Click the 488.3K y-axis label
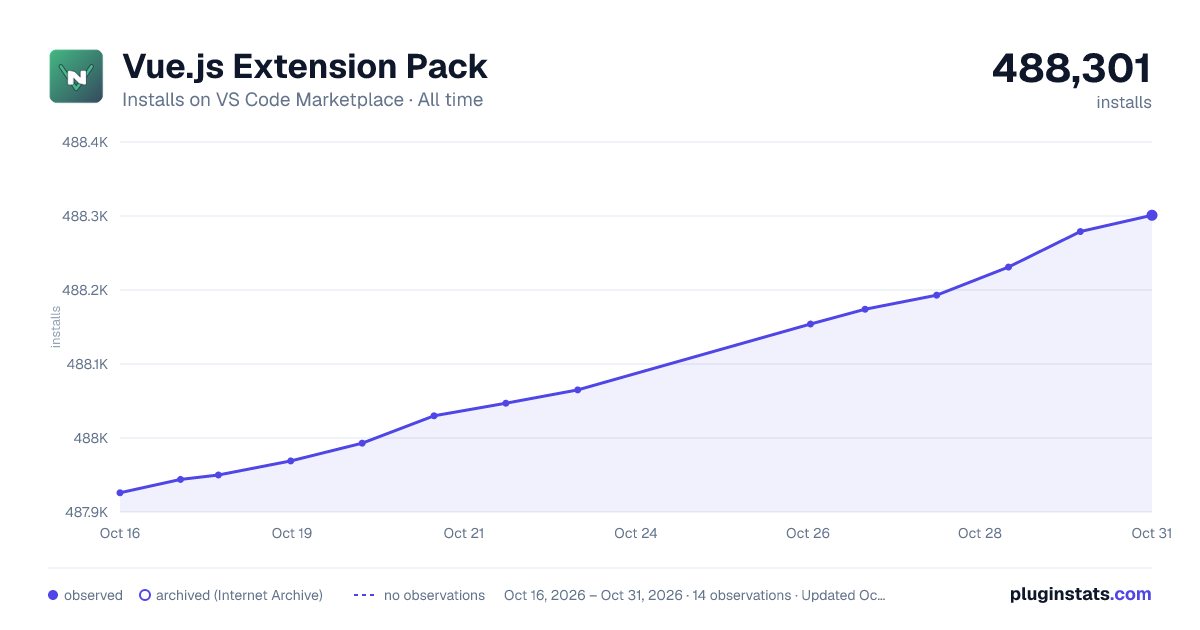 85,216
